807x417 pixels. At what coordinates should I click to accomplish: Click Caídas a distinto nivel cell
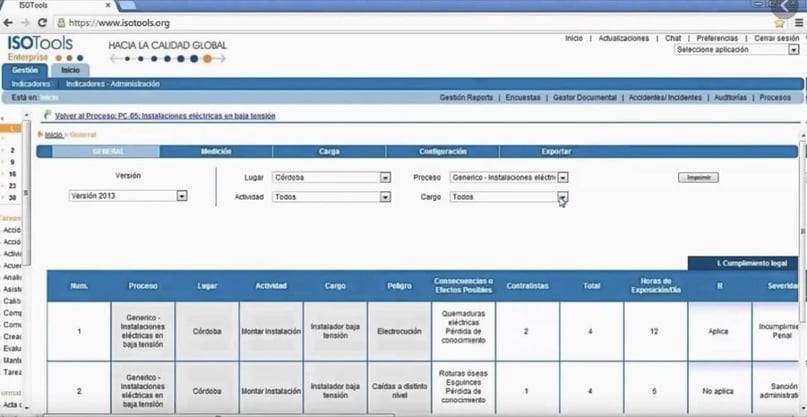click(x=399, y=391)
